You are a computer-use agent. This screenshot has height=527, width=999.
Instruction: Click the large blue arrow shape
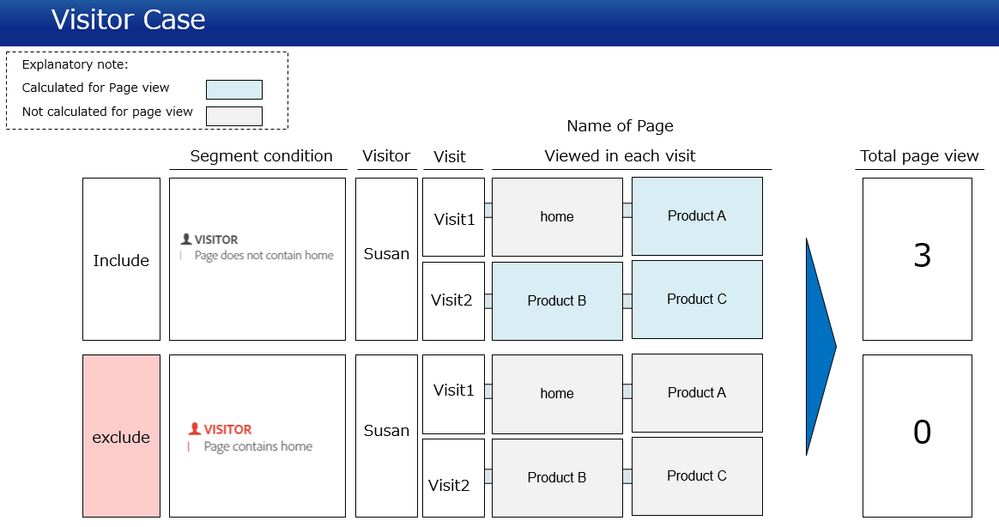821,347
